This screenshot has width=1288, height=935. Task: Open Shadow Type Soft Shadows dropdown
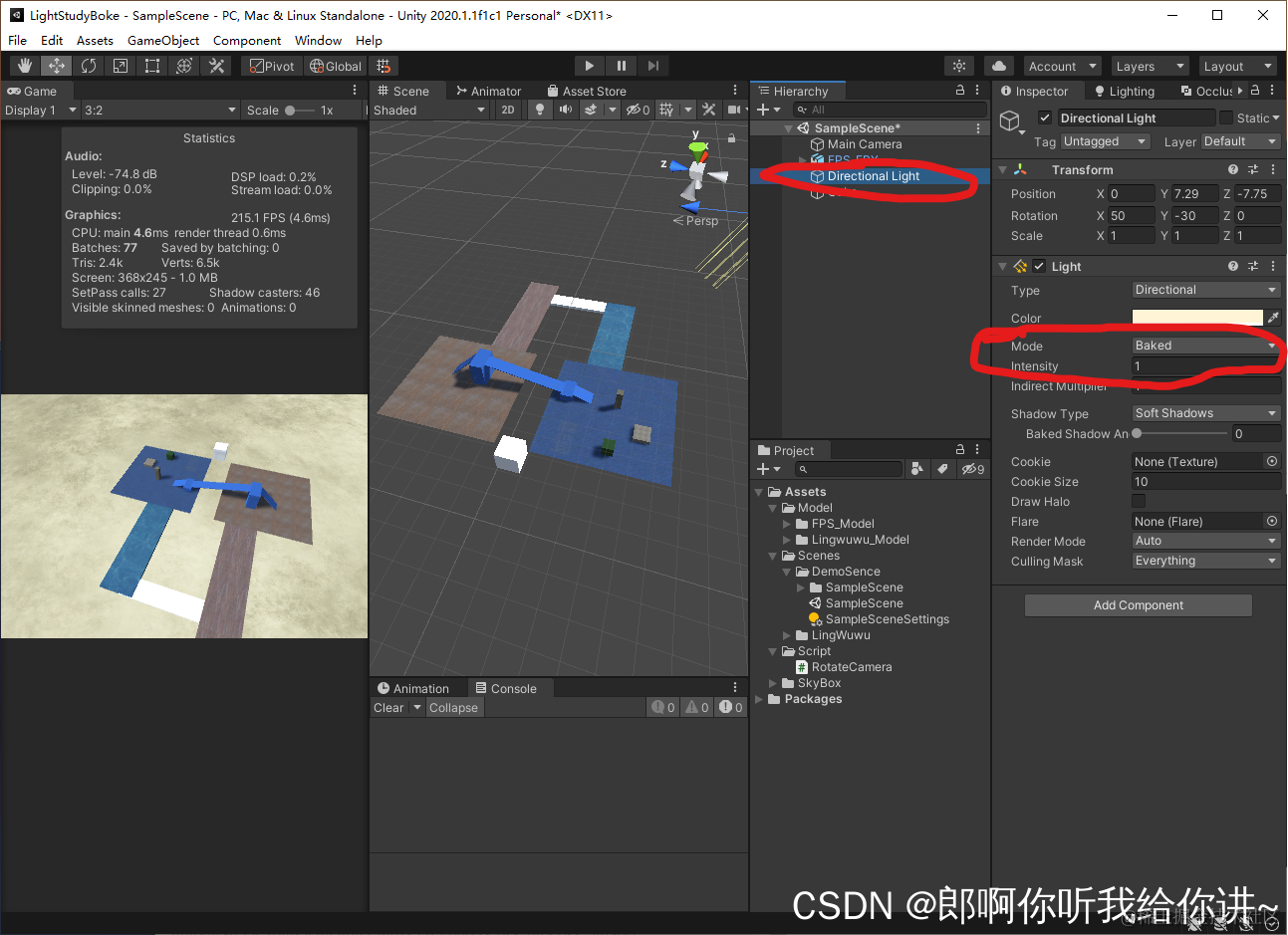[x=1206, y=413]
